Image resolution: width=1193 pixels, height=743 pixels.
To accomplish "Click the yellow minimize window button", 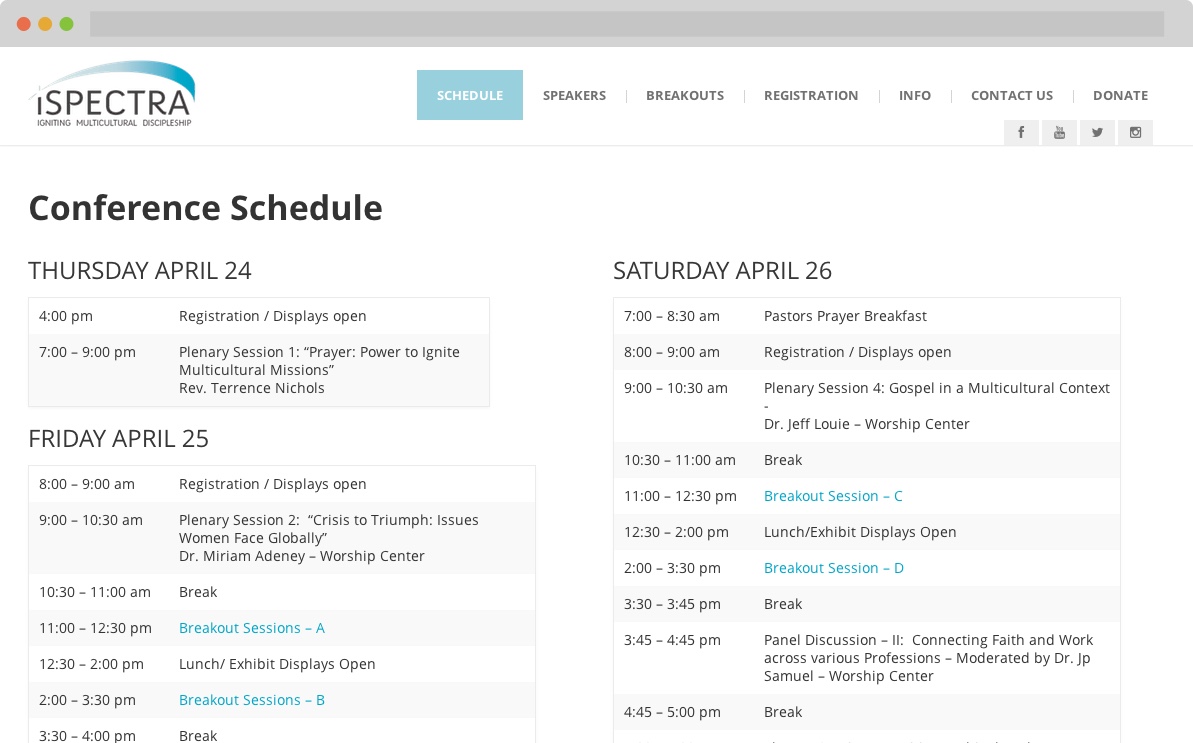I will click(x=44, y=23).
